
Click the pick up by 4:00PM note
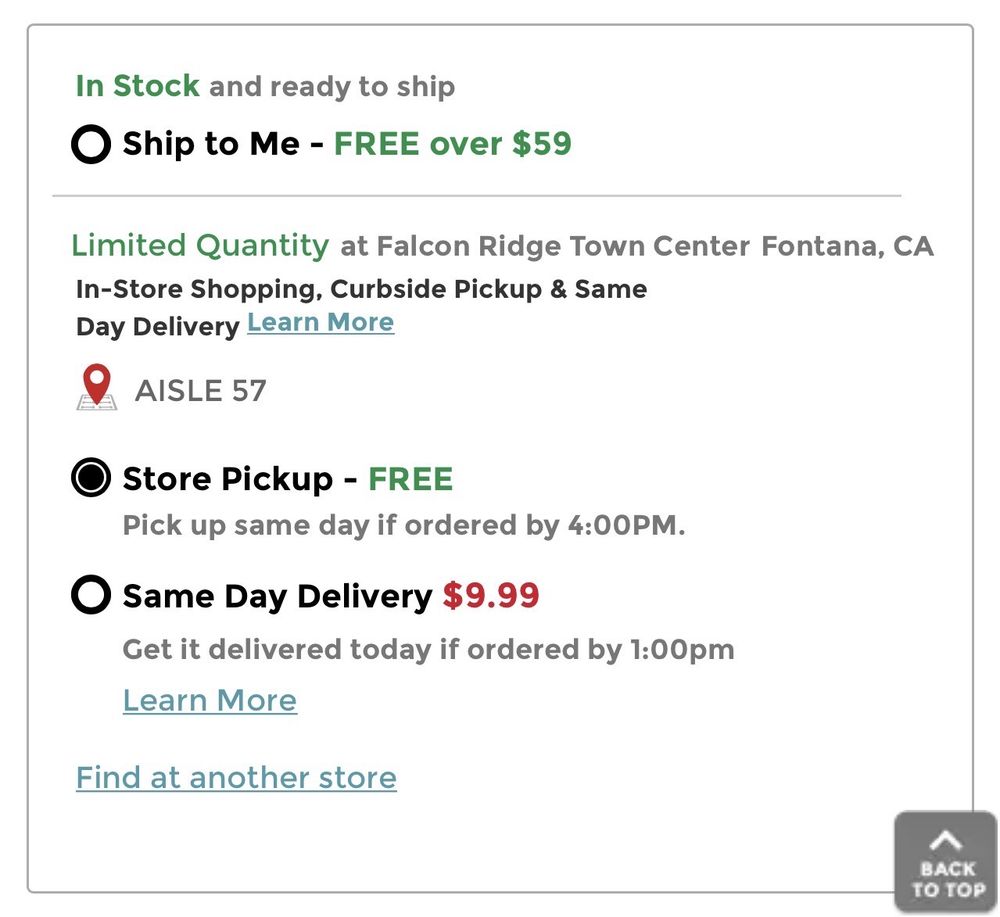click(404, 526)
